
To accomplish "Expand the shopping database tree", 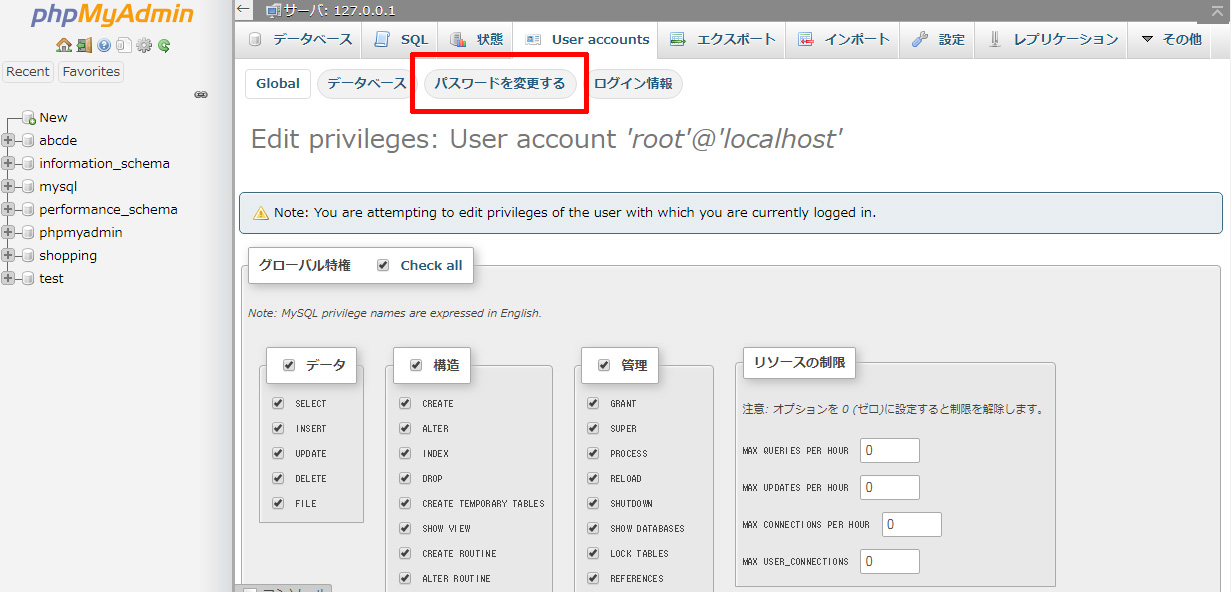I will (x=9, y=256).
